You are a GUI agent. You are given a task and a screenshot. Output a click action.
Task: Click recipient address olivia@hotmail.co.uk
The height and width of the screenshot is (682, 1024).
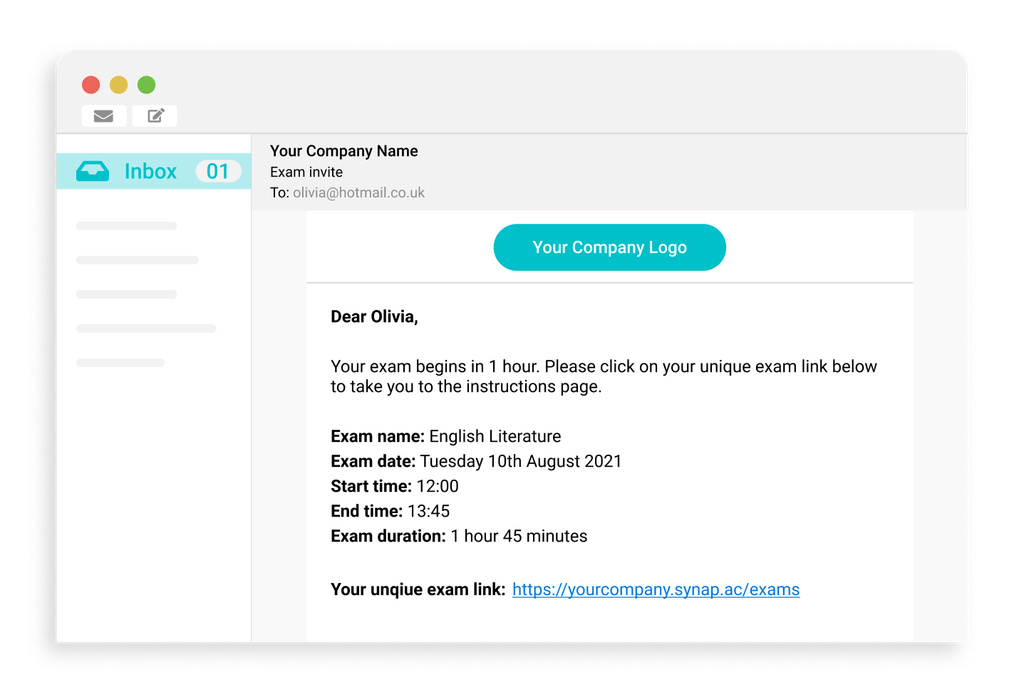click(x=356, y=192)
